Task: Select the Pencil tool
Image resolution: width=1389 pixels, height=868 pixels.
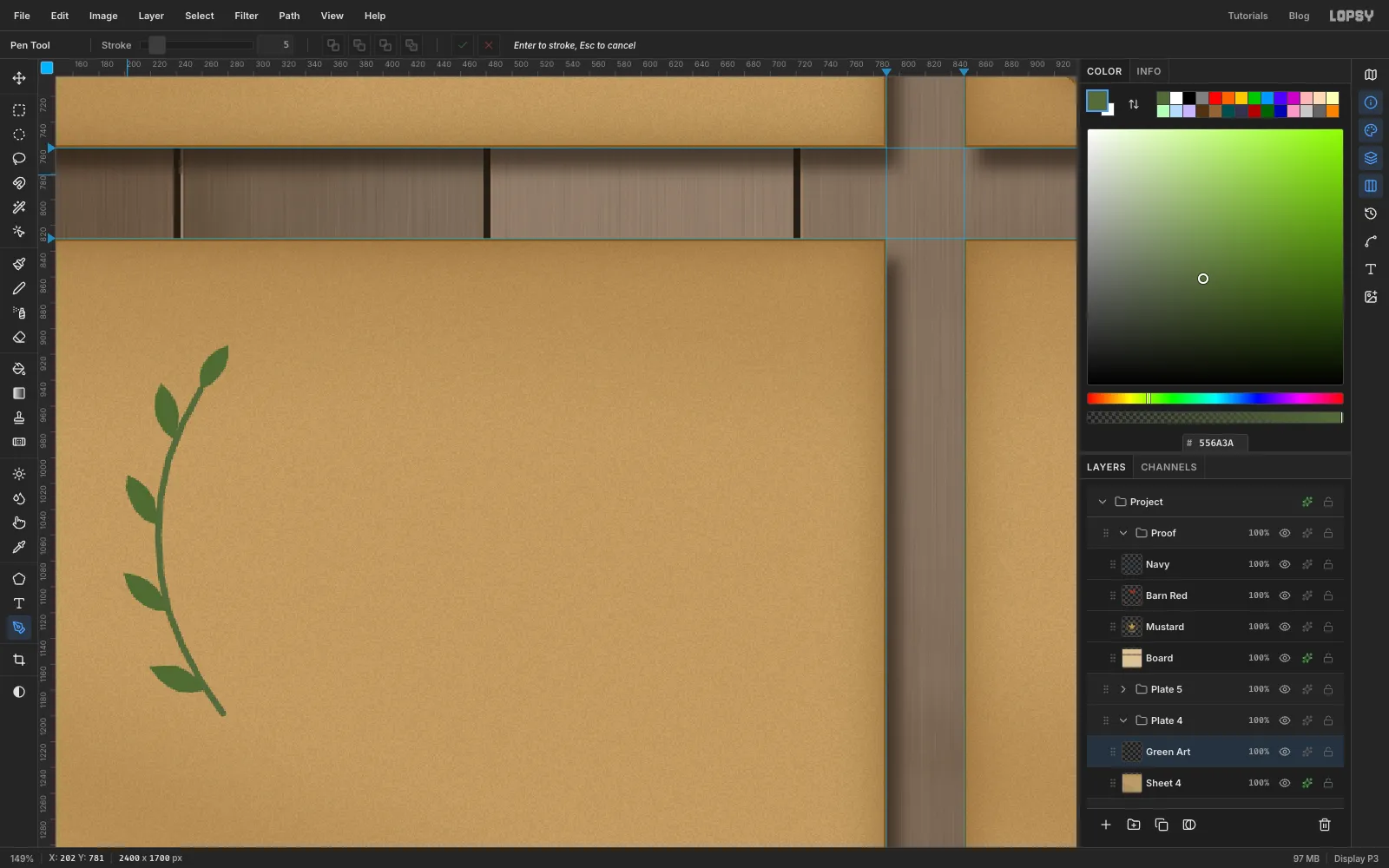Action: coord(19,288)
